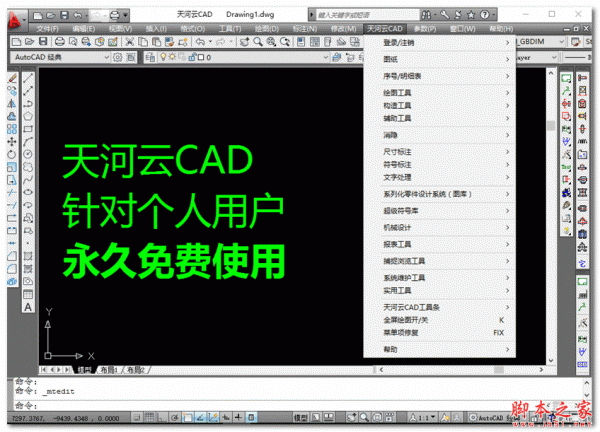Toggle Ortho mode in status bar
The height and width of the screenshot is (432, 600).
pyautogui.click(x=161, y=417)
